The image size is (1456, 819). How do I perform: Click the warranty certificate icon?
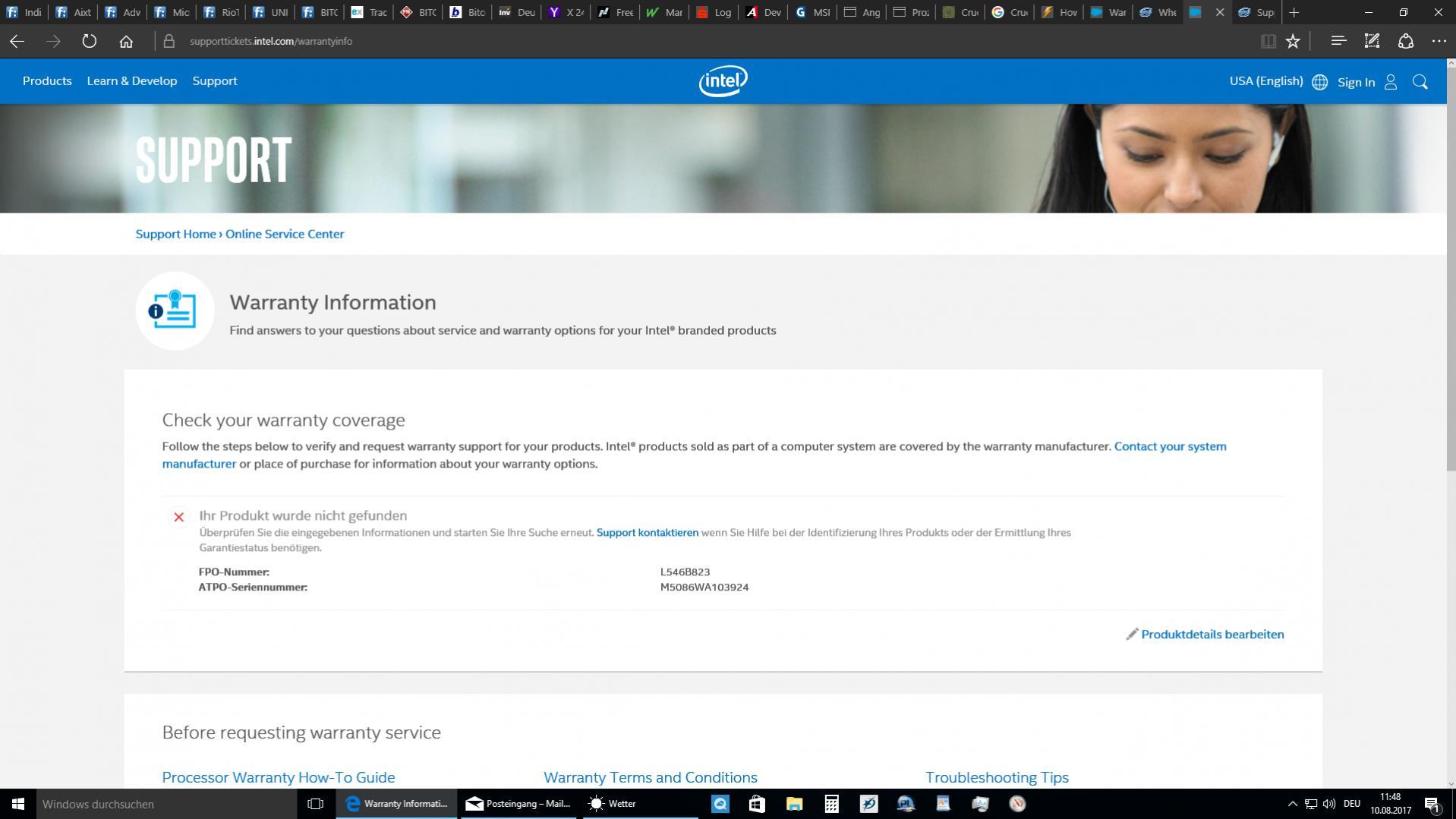pos(175,310)
